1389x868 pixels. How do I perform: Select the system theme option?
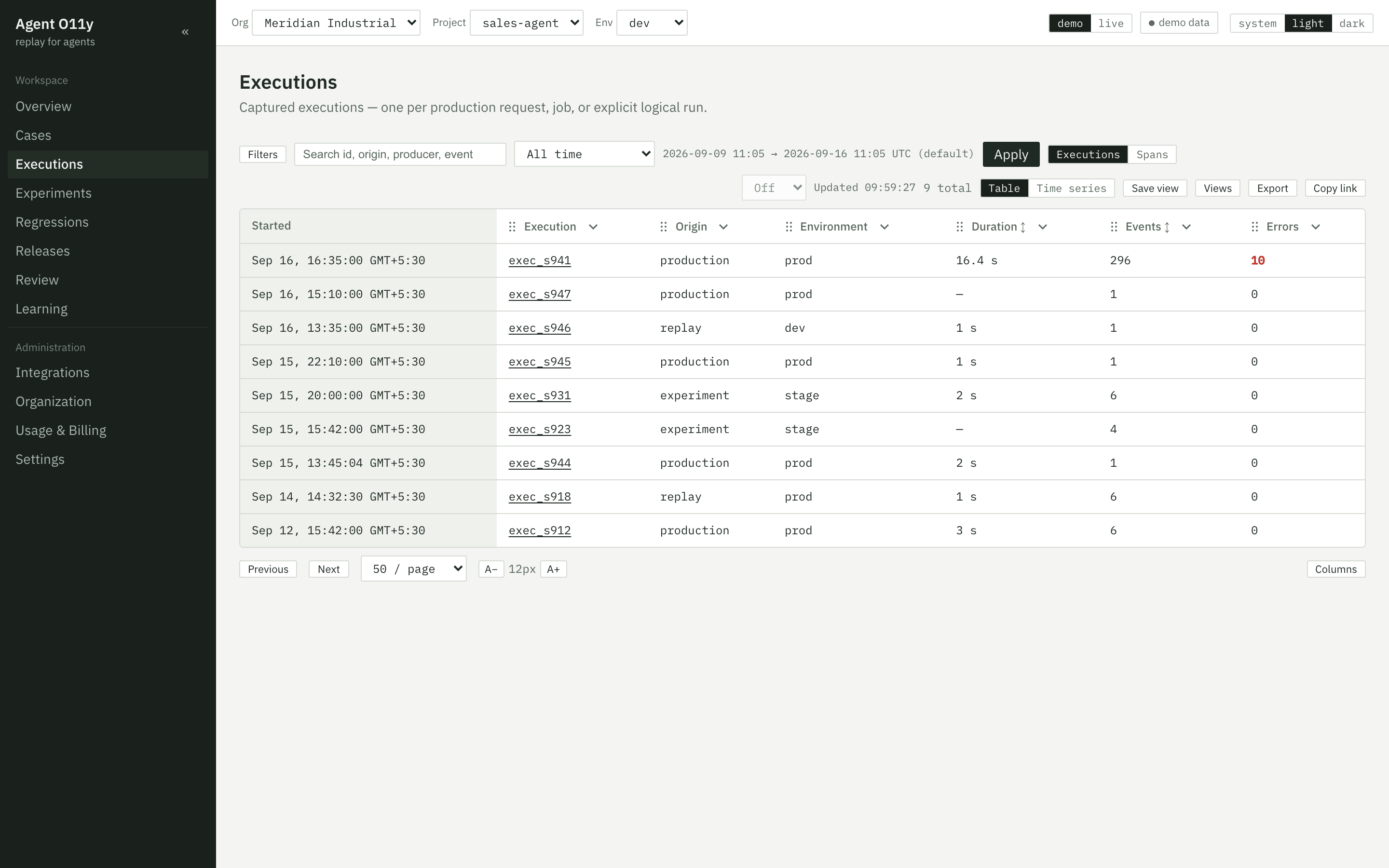click(x=1257, y=23)
